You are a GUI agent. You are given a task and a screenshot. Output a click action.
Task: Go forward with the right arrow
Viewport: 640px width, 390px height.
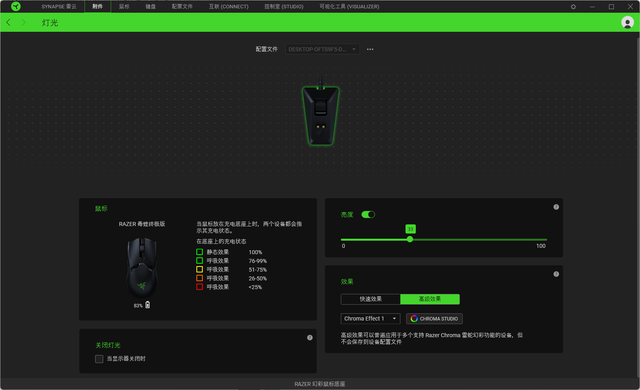[23, 22]
